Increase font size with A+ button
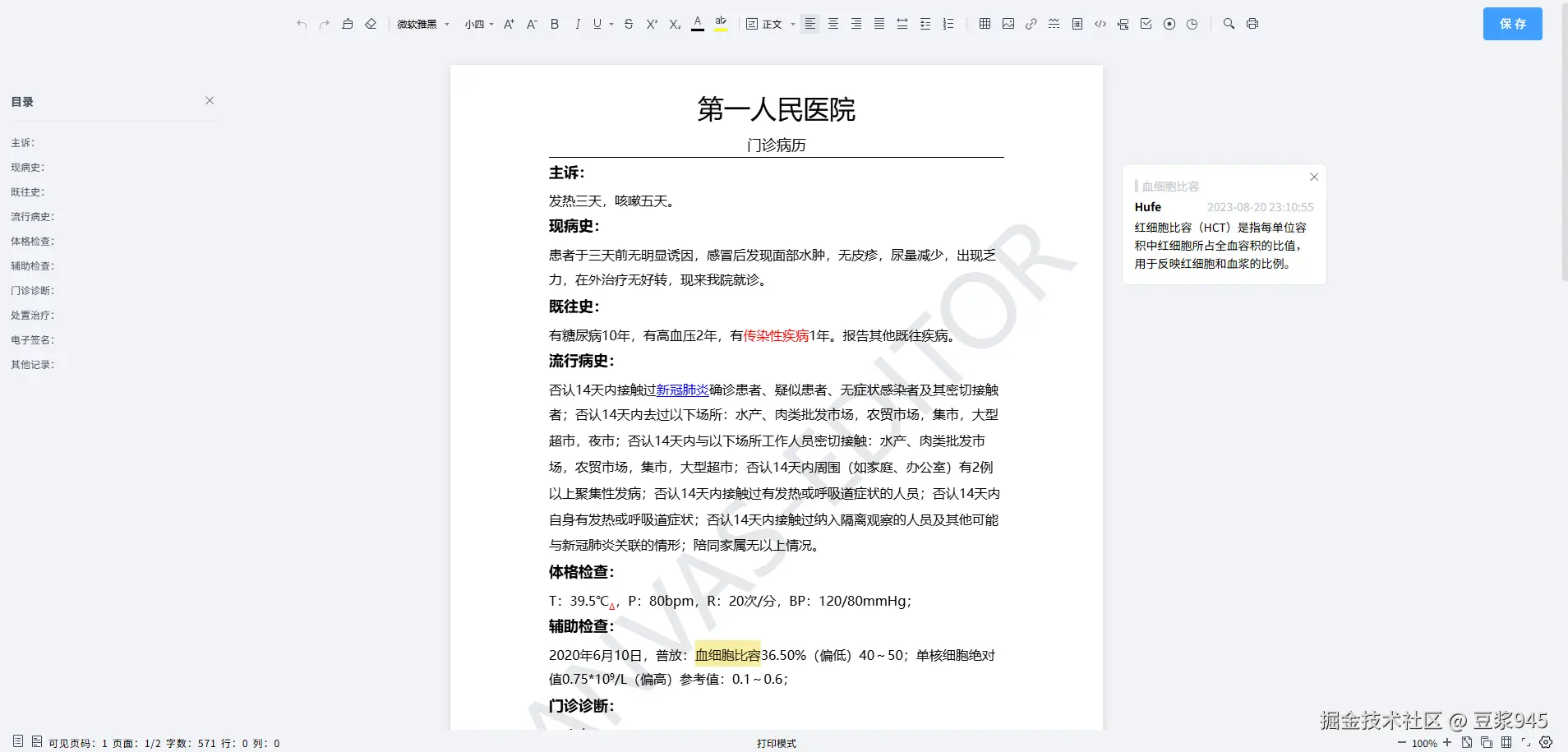Image resolution: width=1568 pixels, height=752 pixels. 509,25
